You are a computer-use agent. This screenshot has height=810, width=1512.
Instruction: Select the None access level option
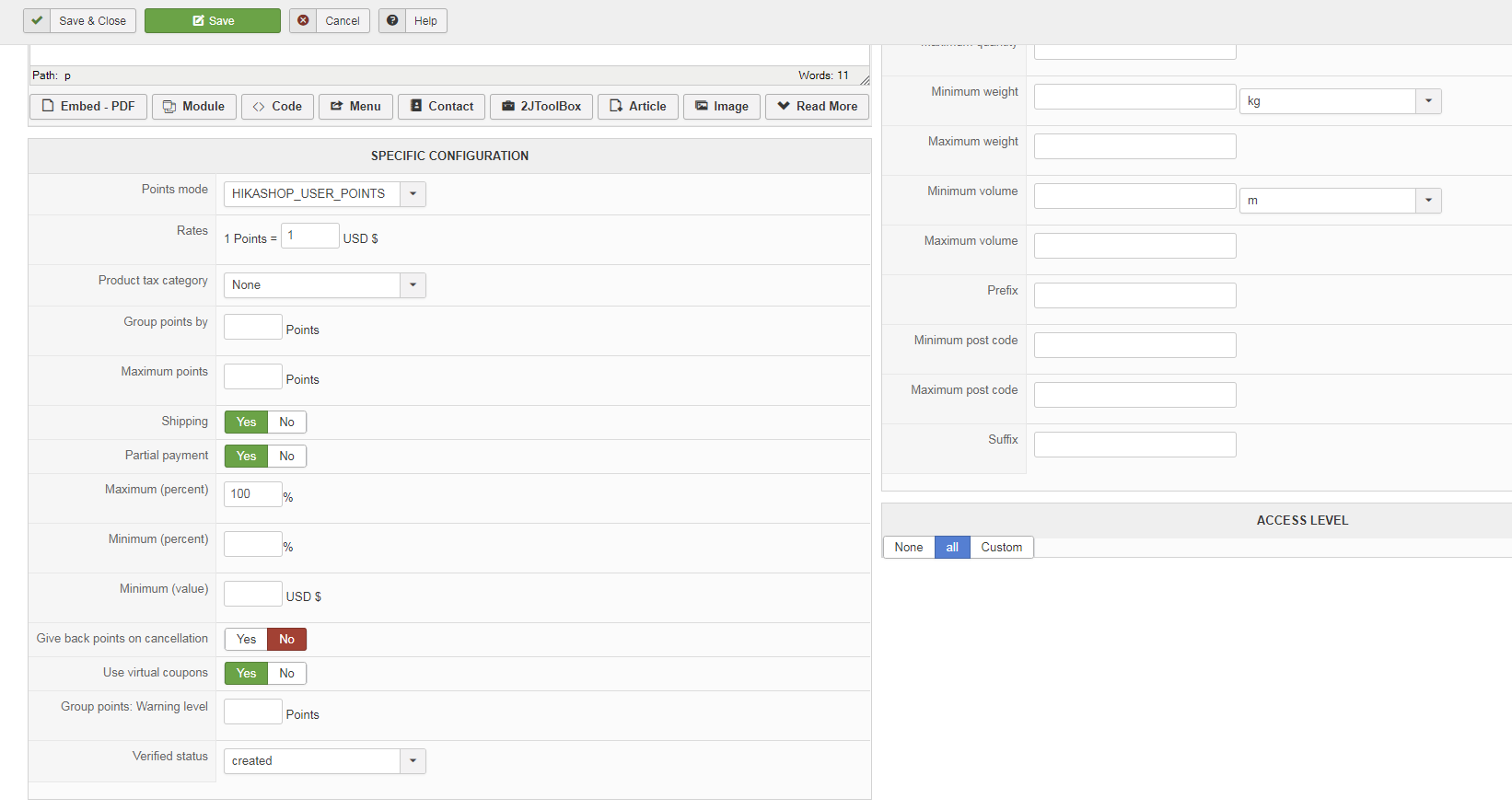[x=908, y=548]
